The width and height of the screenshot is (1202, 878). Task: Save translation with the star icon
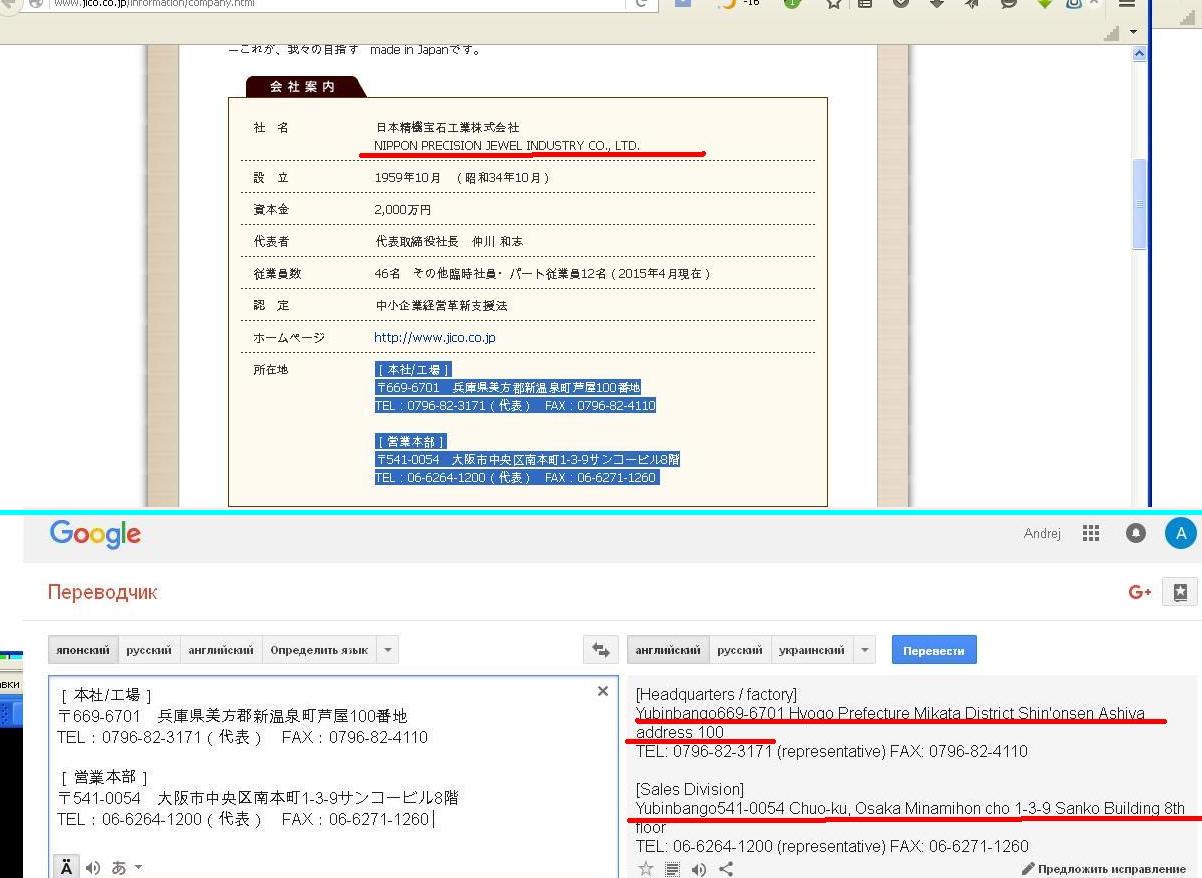(x=646, y=869)
